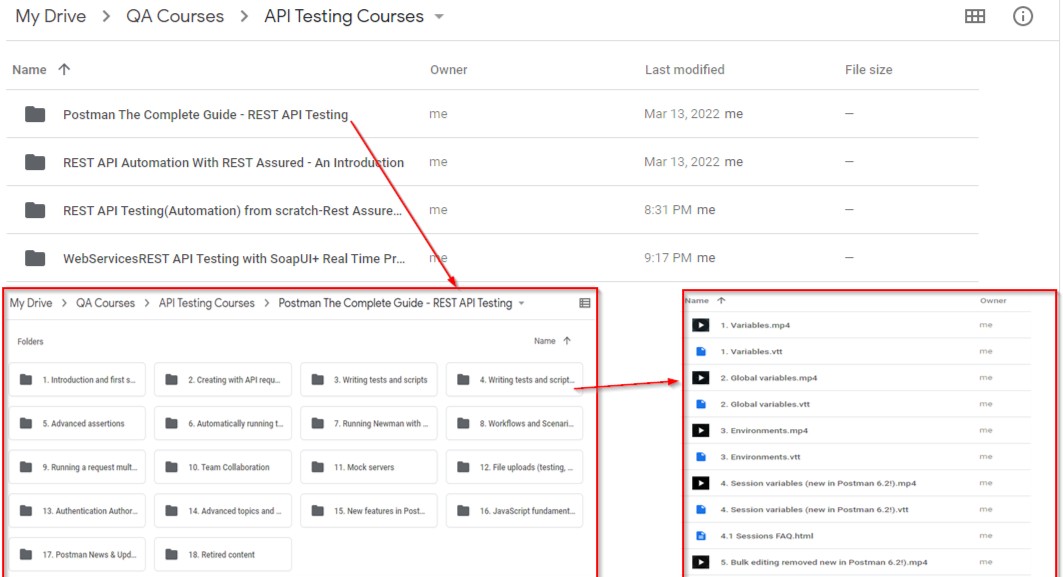Click the File size column header
The image size is (1063, 577).
868,70
